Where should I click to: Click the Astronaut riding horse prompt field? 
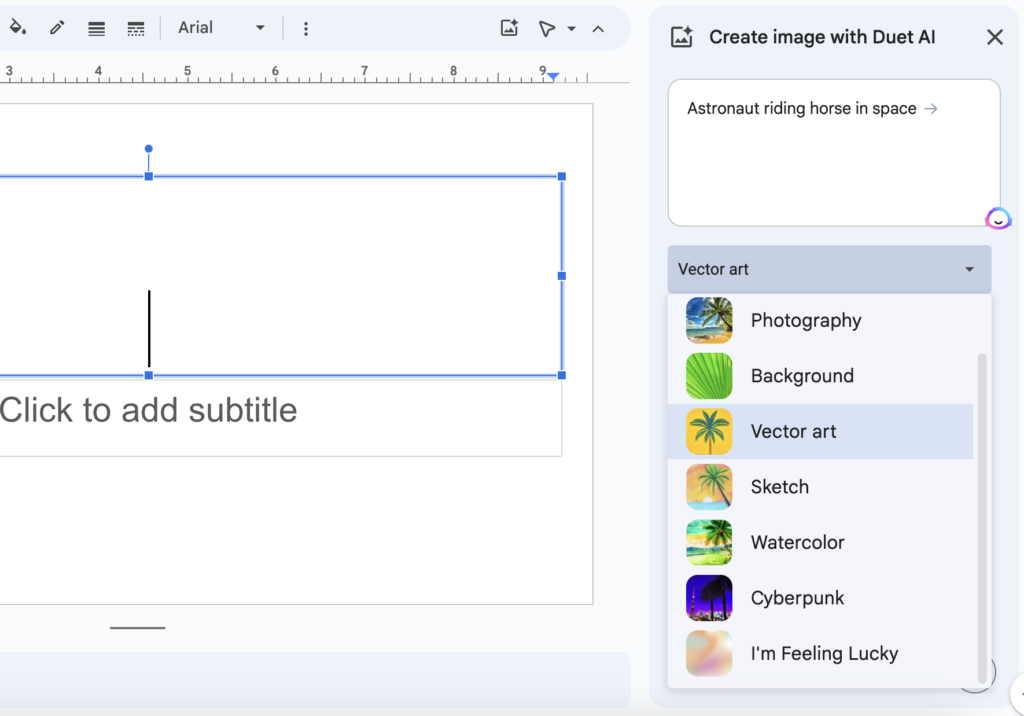(833, 152)
